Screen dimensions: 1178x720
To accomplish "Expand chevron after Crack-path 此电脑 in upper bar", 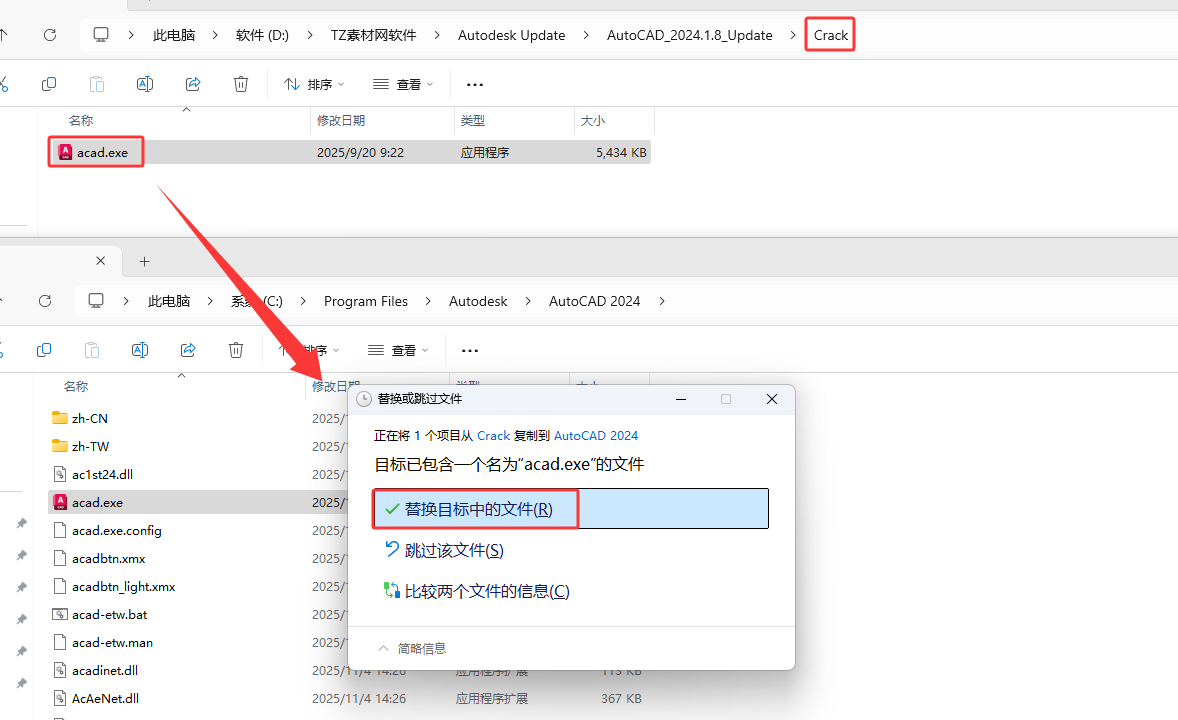I will (215, 35).
